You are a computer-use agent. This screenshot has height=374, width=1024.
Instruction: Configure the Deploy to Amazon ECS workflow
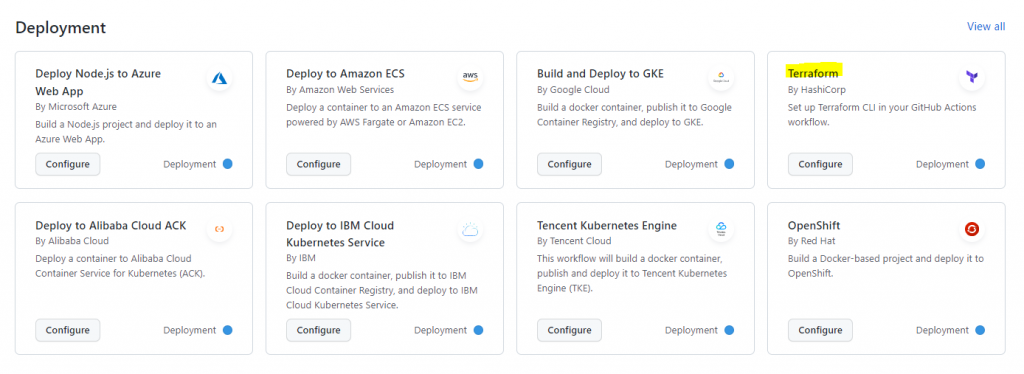pos(319,164)
